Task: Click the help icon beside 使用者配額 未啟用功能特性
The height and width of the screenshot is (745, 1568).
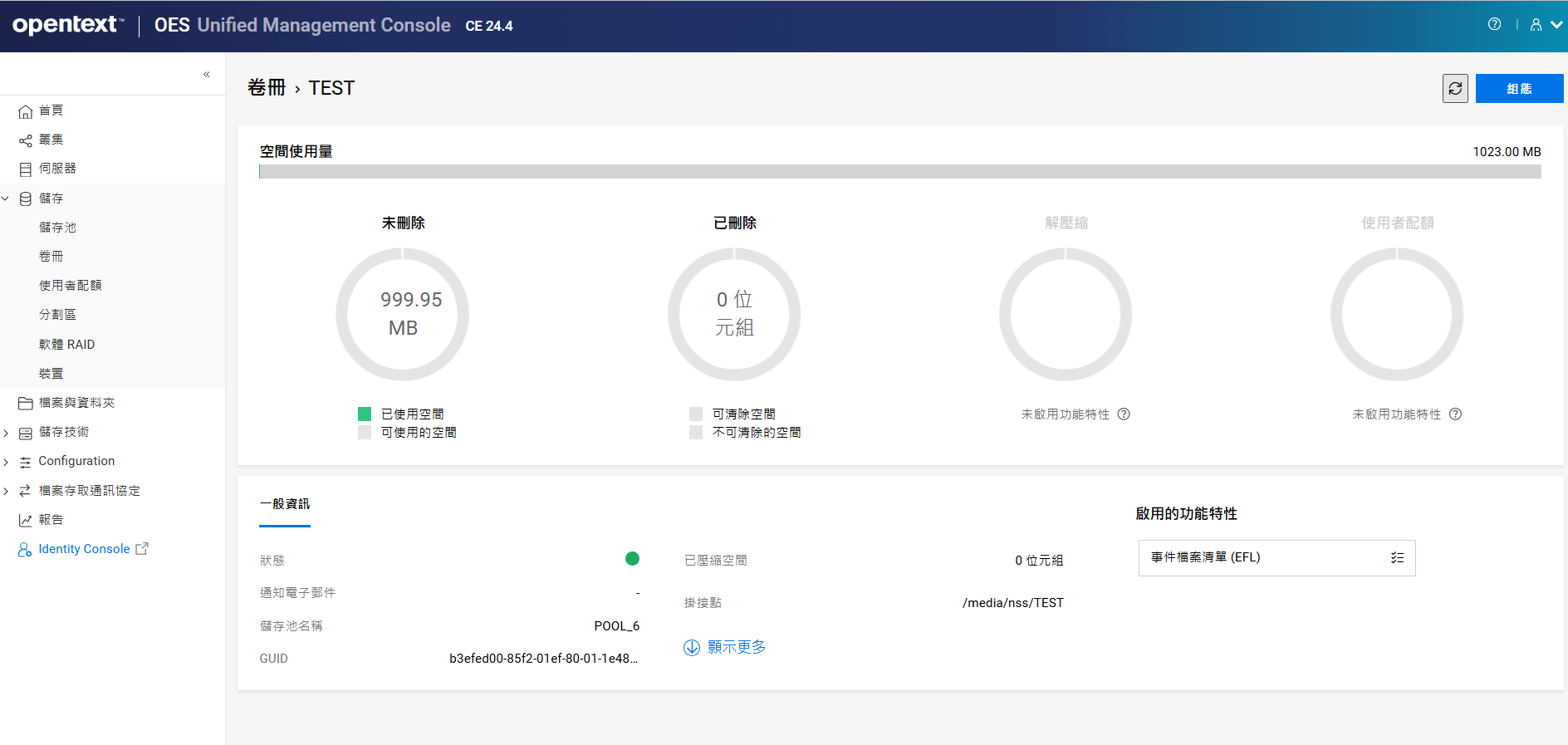Action: click(1455, 414)
